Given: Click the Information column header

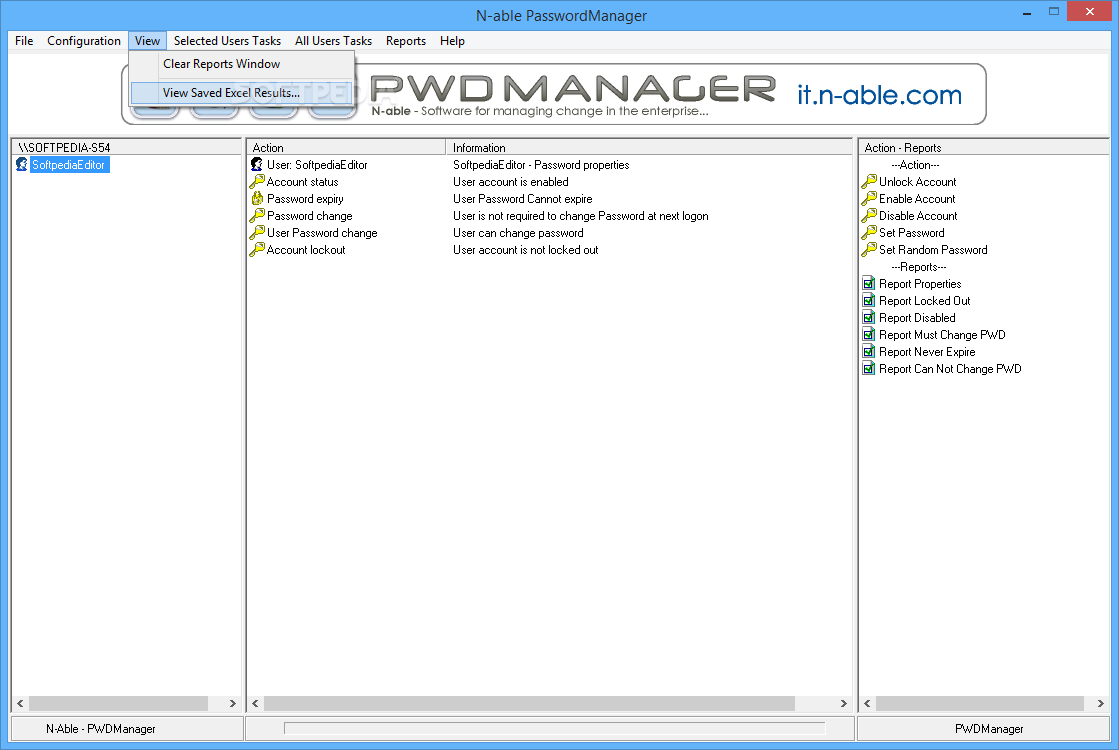Looking at the screenshot, I should 649,148.
